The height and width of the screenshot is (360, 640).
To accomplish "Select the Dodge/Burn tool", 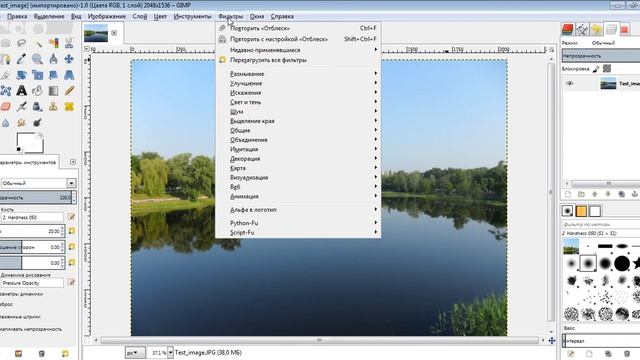I will pyautogui.click(x=38, y=122).
